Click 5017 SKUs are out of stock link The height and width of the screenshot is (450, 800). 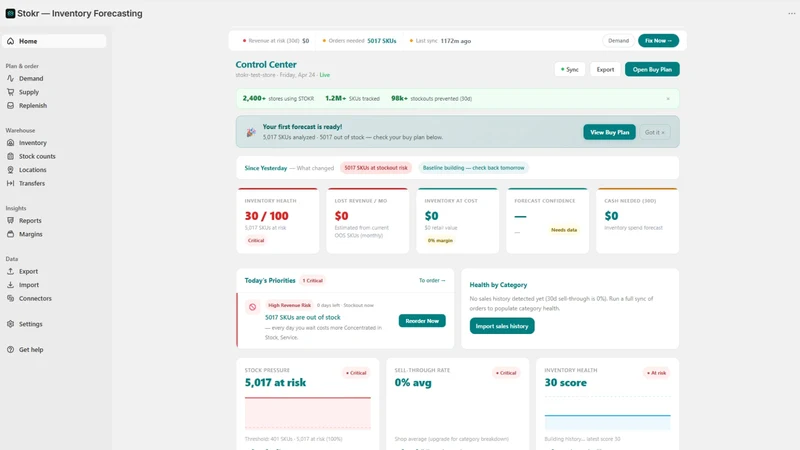tap(303, 317)
